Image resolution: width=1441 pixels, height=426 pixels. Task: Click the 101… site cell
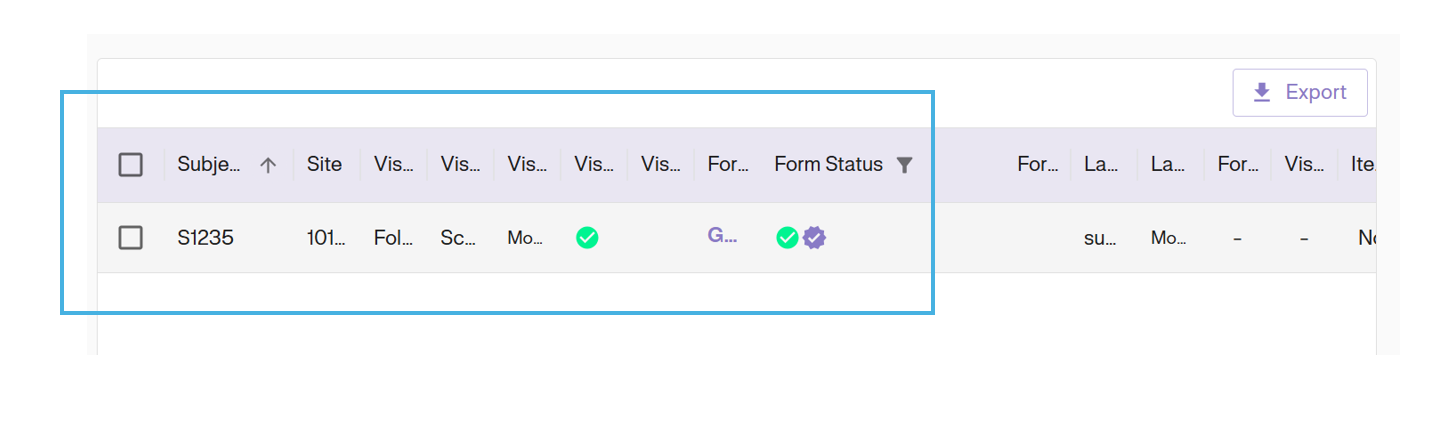tap(326, 238)
